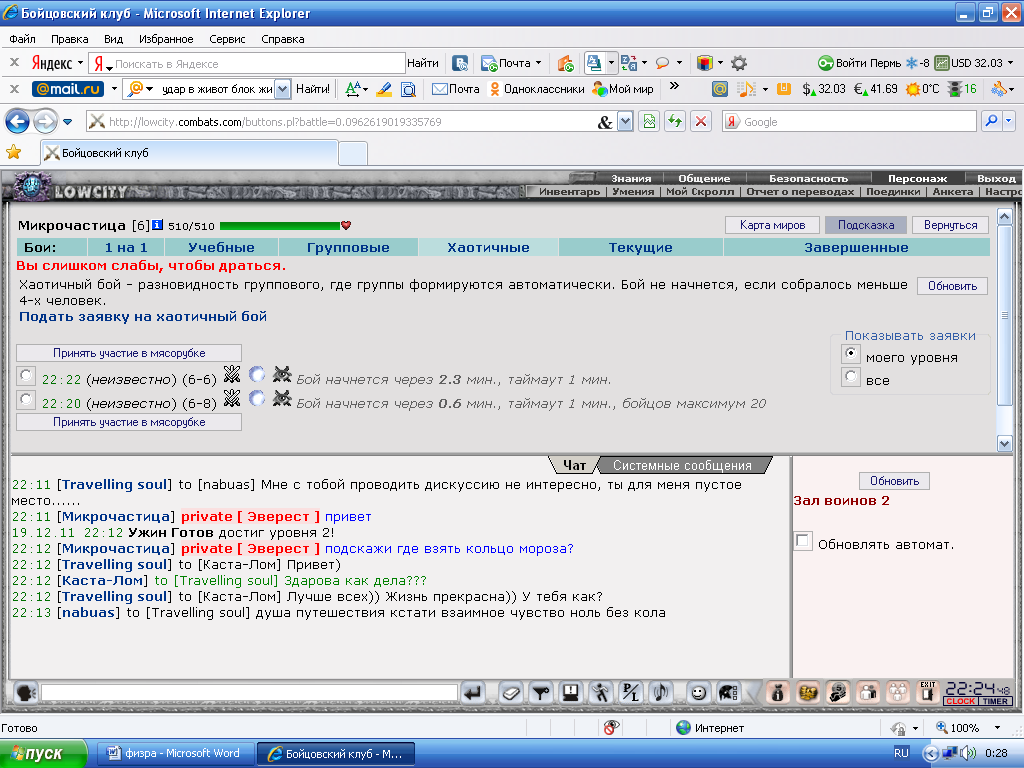Click the exclamation system messages icon
1024x768 pixels.
tap(571, 693)
